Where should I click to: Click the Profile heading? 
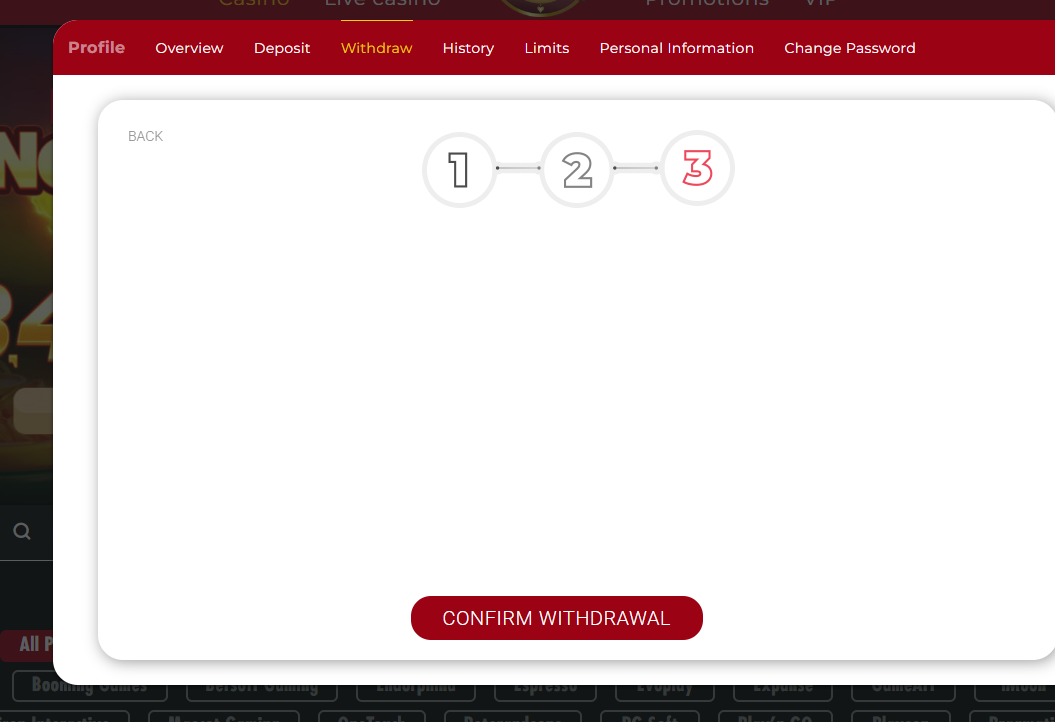[96, 48]
